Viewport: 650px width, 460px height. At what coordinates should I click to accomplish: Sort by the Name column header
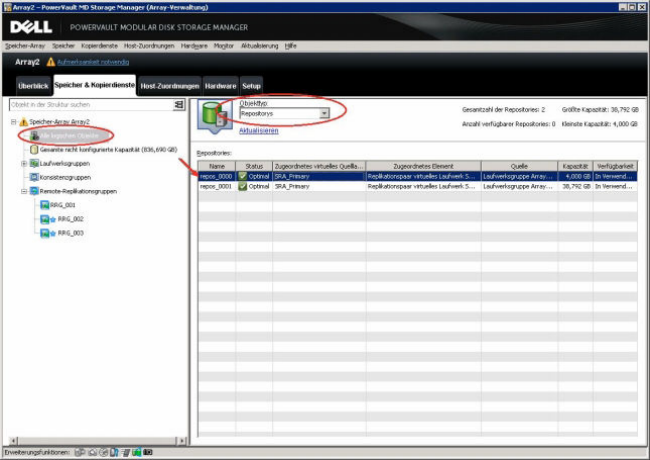(x=217, y=166)
